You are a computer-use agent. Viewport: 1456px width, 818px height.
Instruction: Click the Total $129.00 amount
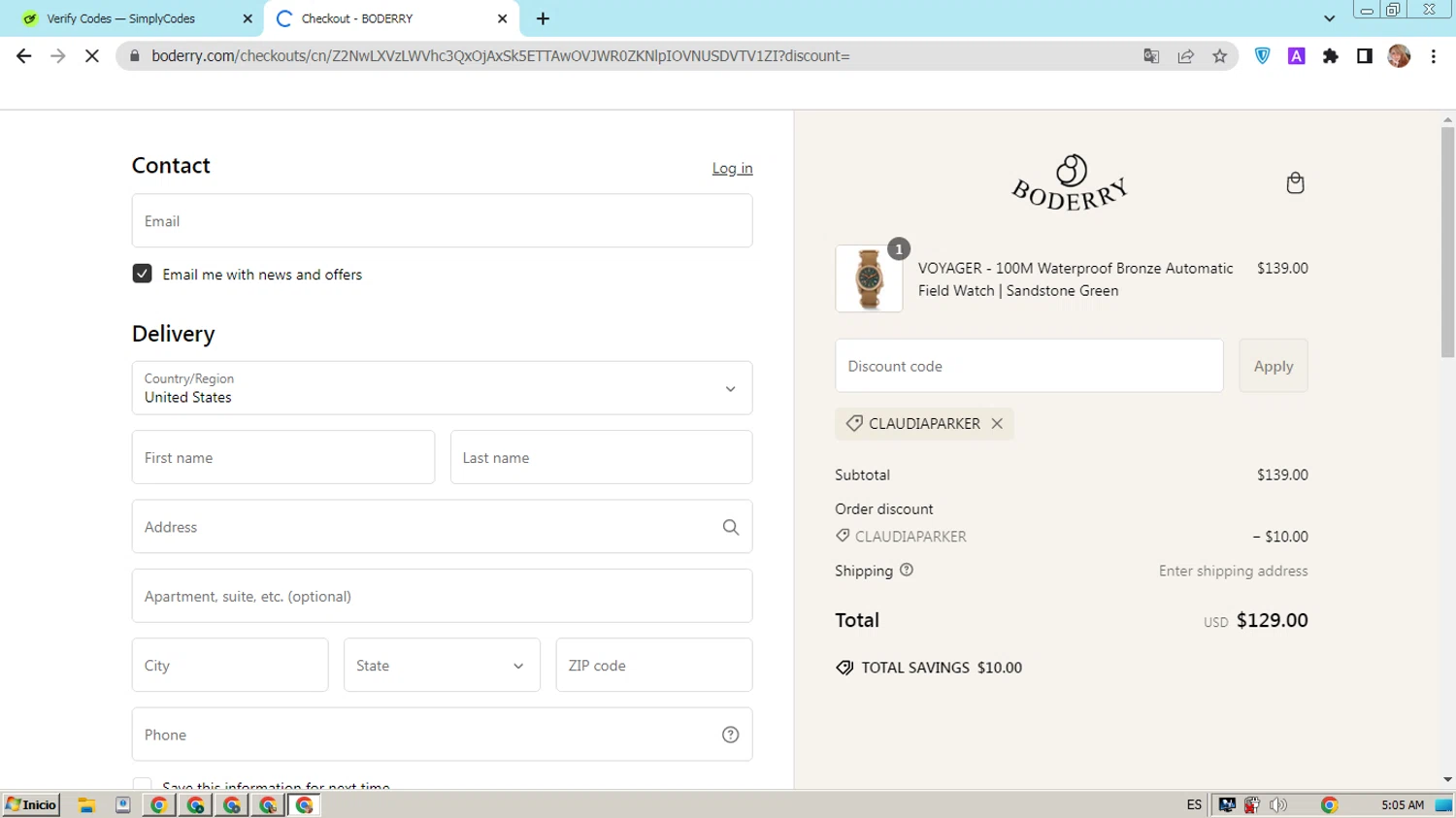1273,620
